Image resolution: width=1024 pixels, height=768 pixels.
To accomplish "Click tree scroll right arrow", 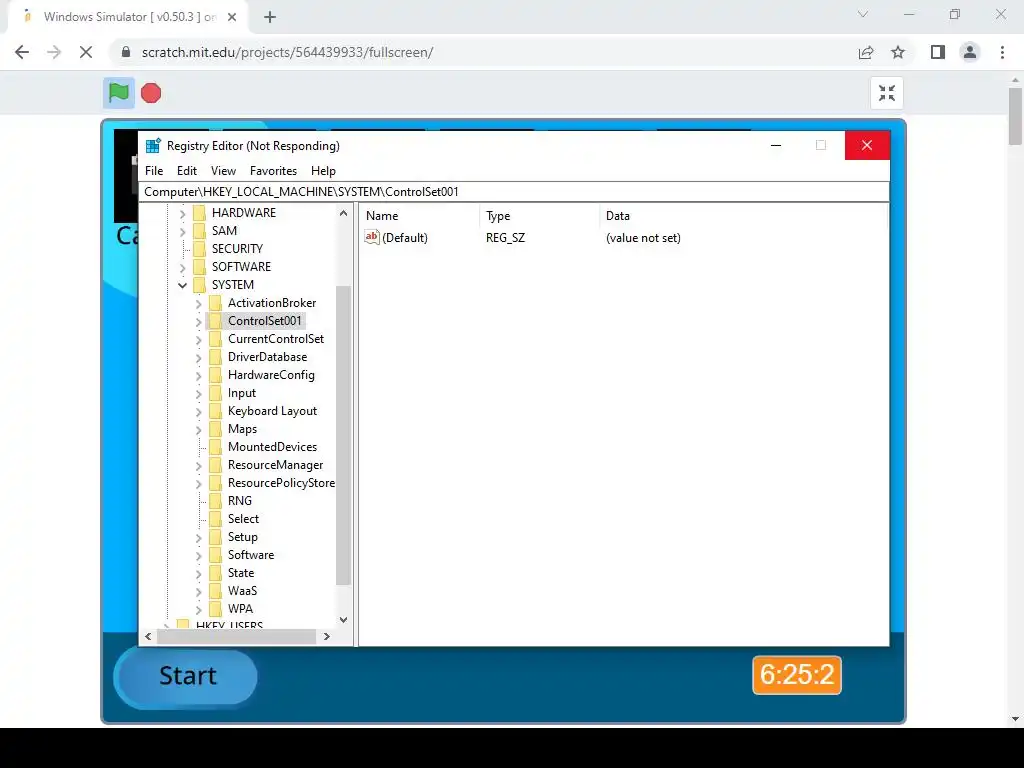I will tap(327, 636).
